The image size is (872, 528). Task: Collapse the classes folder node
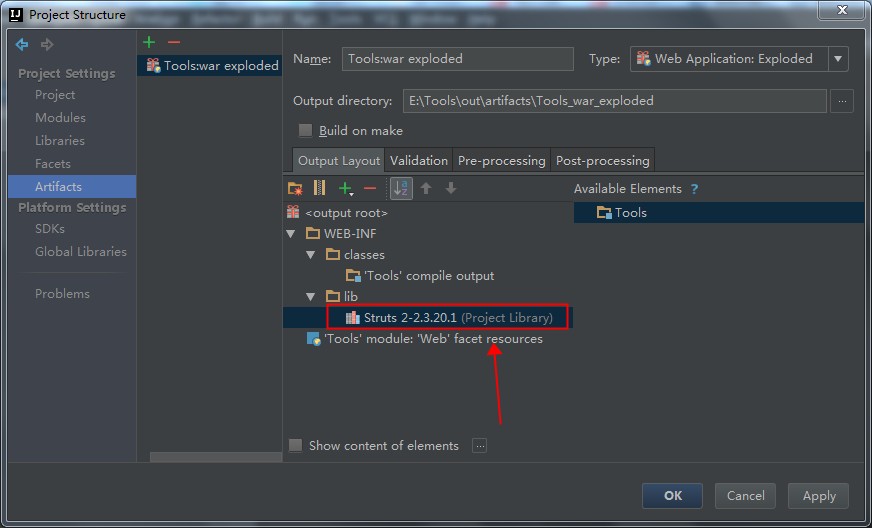point(311,255)
